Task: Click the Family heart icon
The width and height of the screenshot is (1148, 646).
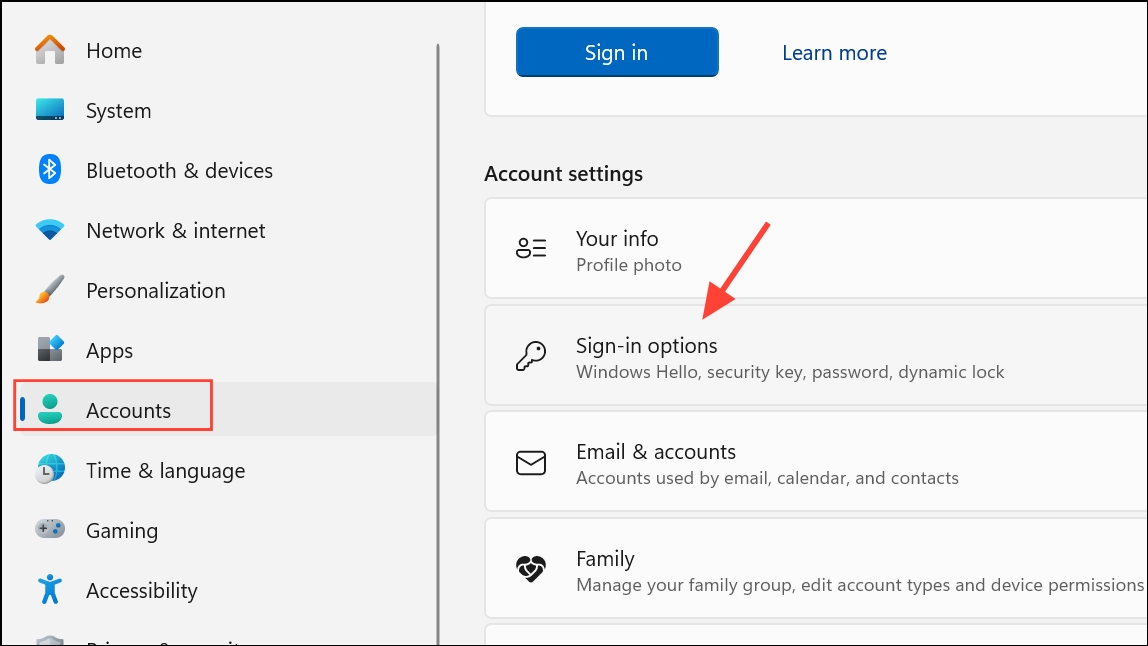Action: (x=531, y=569)
